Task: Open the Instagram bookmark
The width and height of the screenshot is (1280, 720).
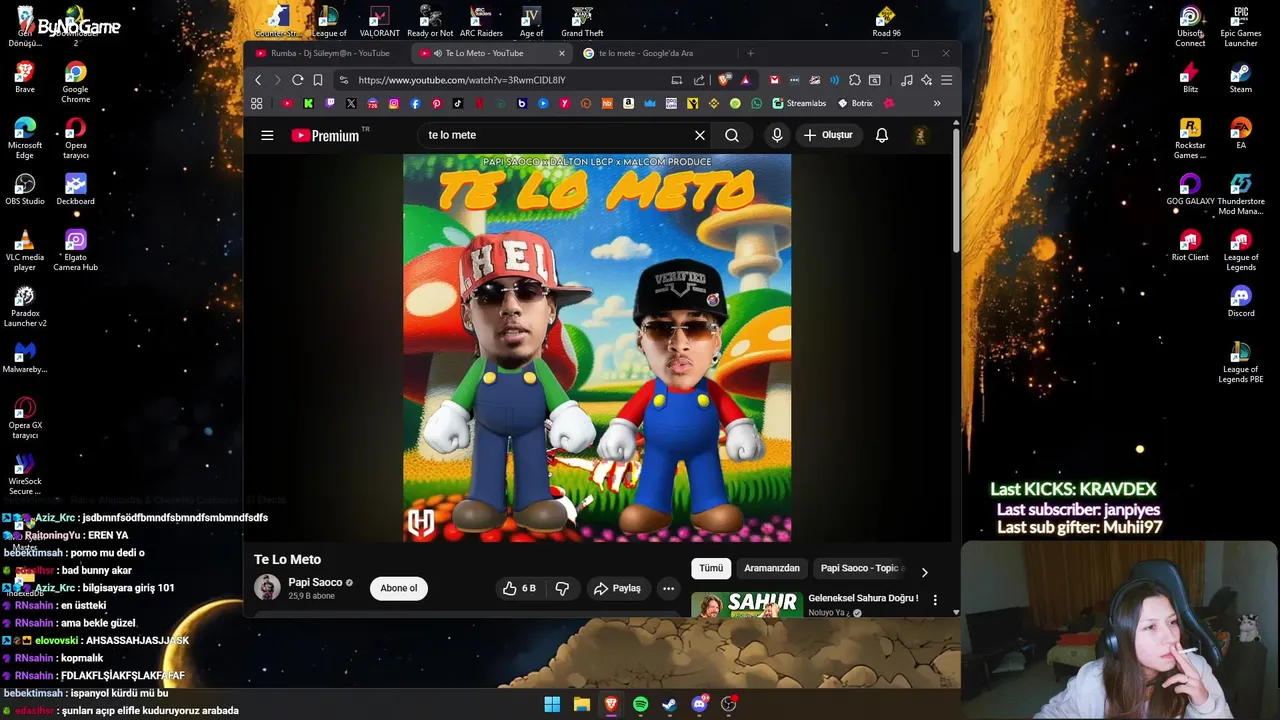Action: [x=394, y=103]
